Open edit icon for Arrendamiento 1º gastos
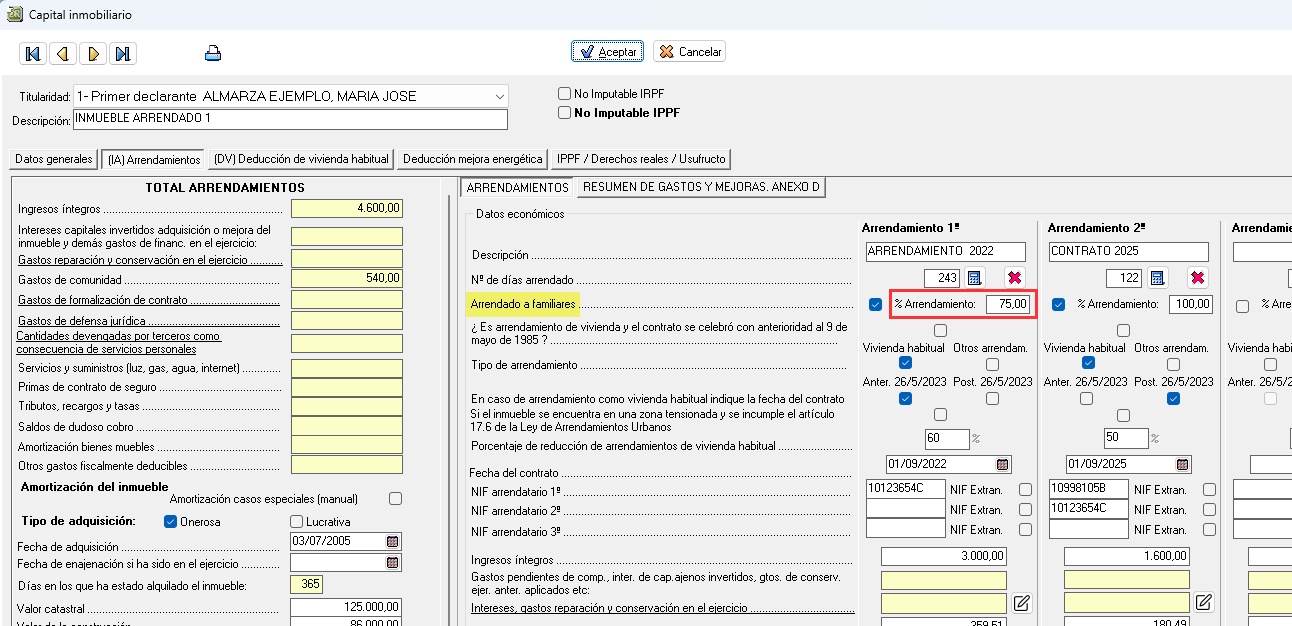 1021,602
